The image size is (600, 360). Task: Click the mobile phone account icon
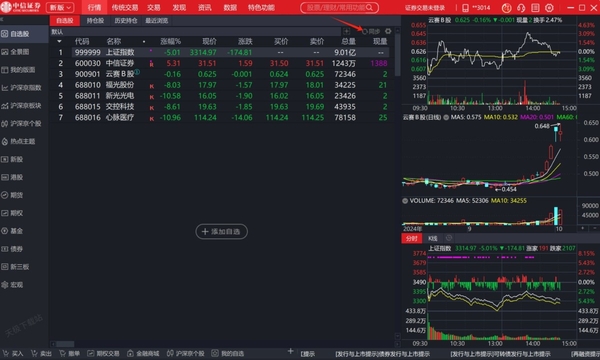tap(465, 8)
